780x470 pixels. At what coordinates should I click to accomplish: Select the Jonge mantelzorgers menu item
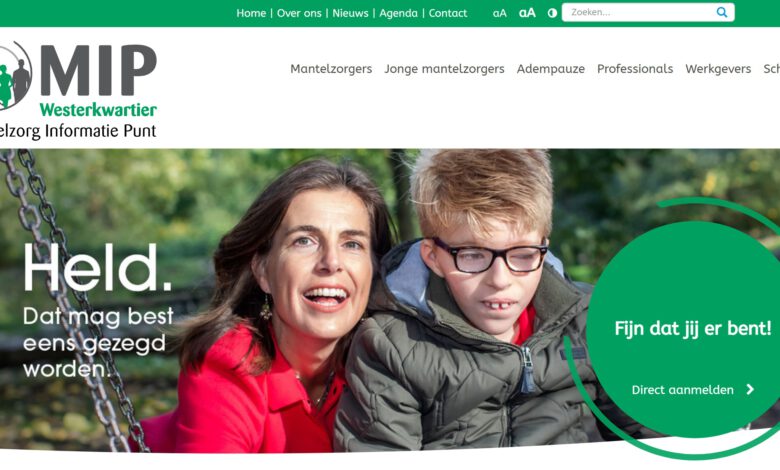444,69
